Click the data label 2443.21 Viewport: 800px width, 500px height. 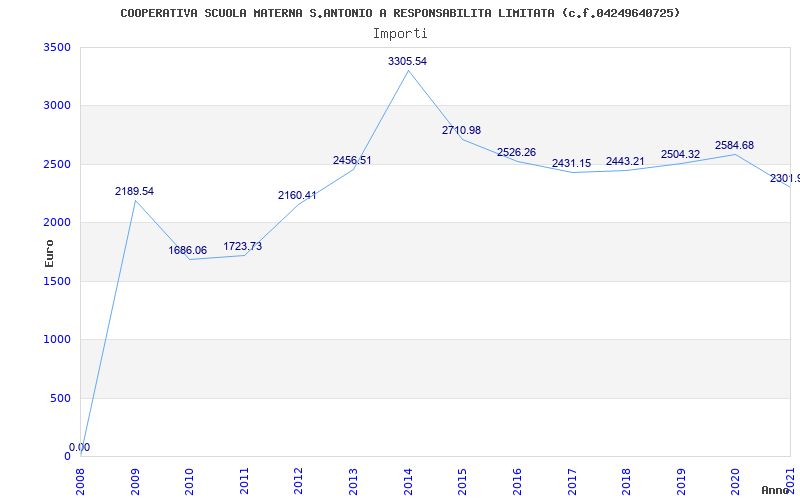pyautogui.click(x=625, y=161)
